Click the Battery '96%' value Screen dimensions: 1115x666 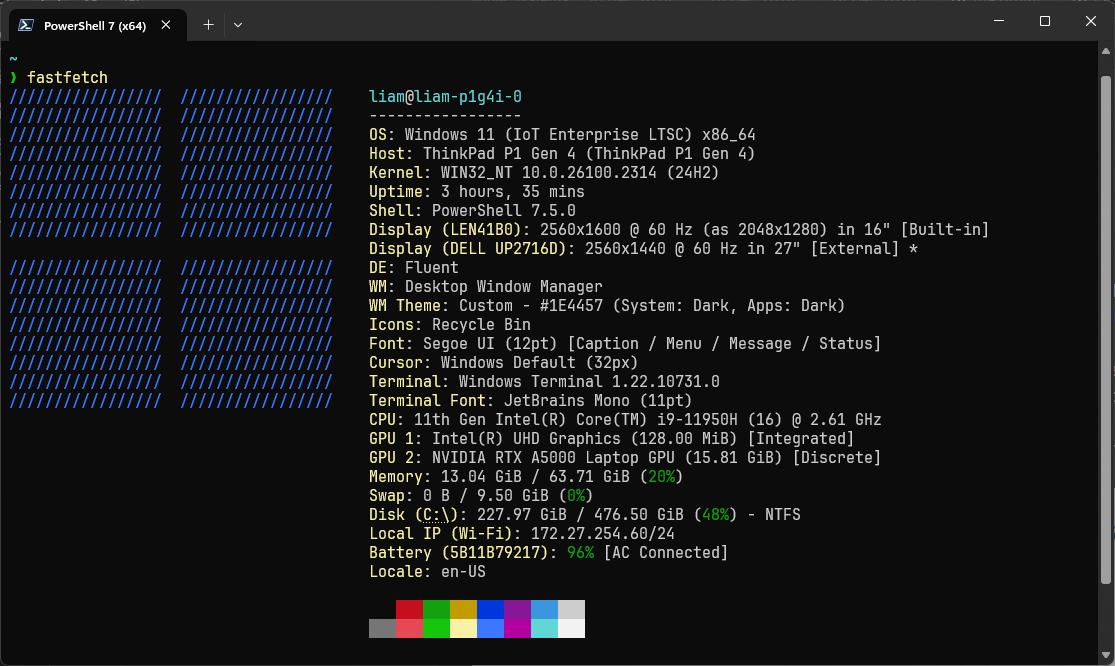[x=580, y=553]
